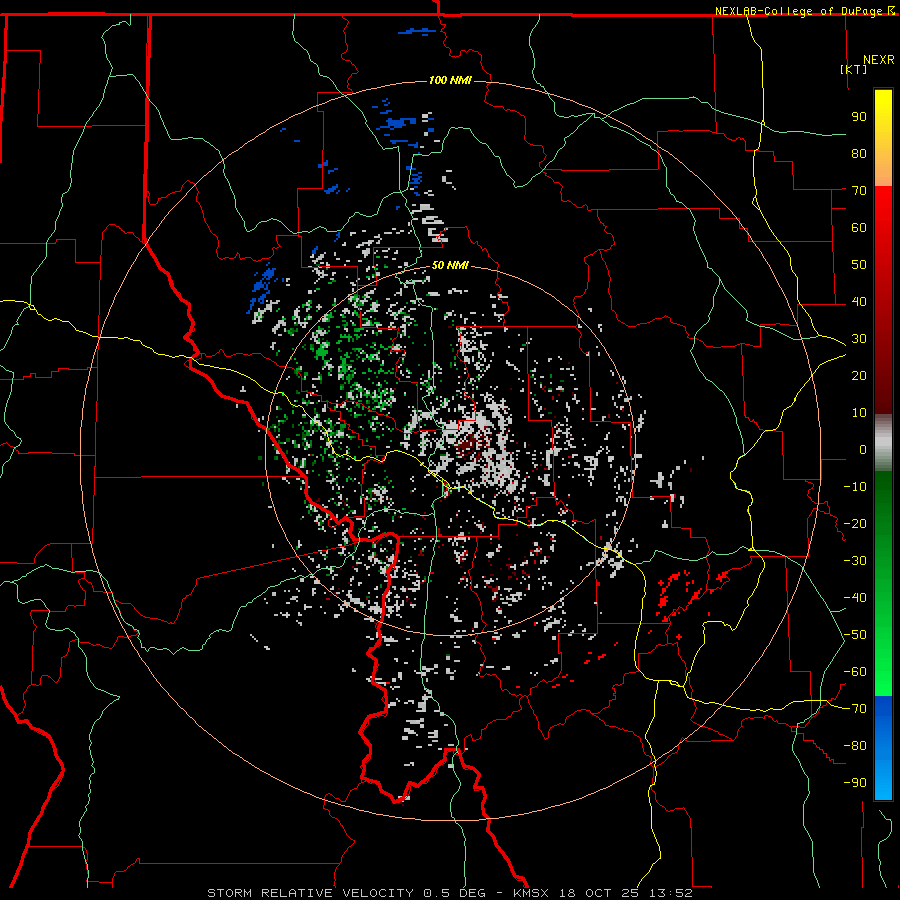
Task: Click the STORM RELATIVE VELOCITY caption text
Action: [x=310, y=893]
